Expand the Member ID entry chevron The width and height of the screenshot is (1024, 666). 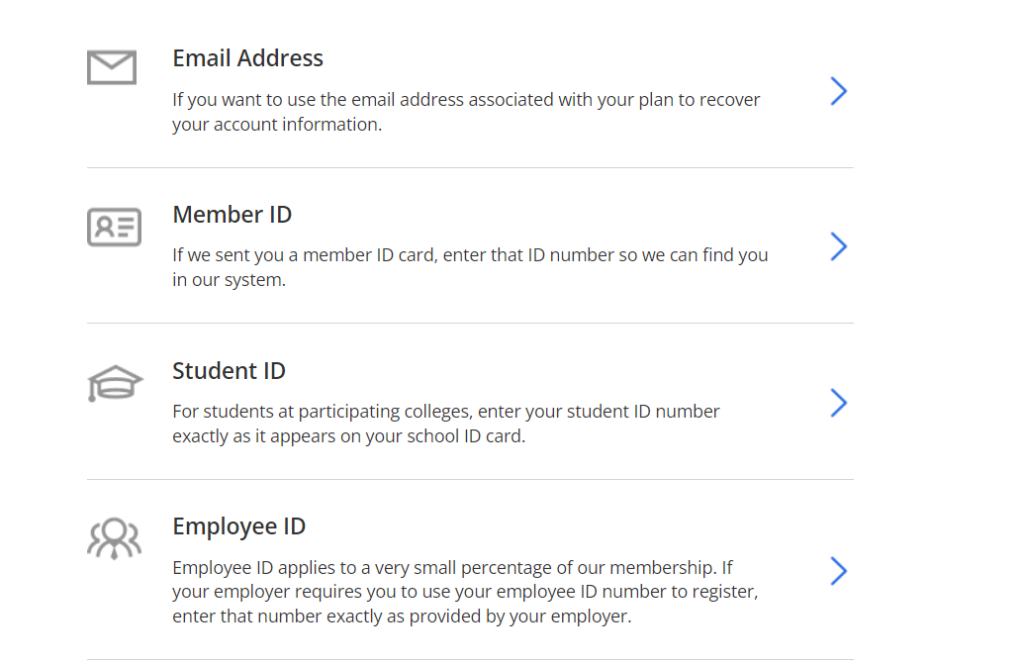pos(838,247)
